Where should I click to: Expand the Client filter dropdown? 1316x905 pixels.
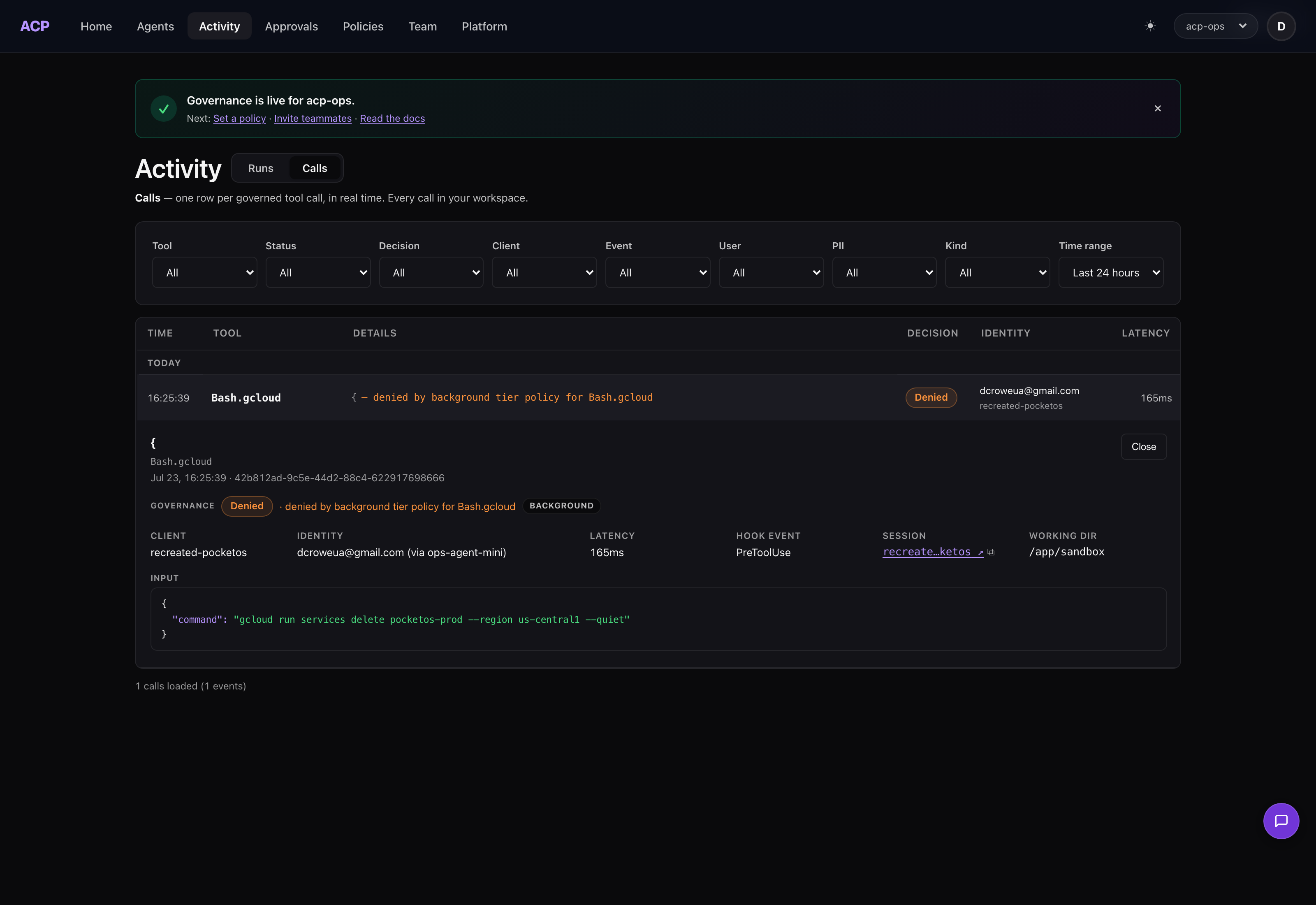coord(544,273)
